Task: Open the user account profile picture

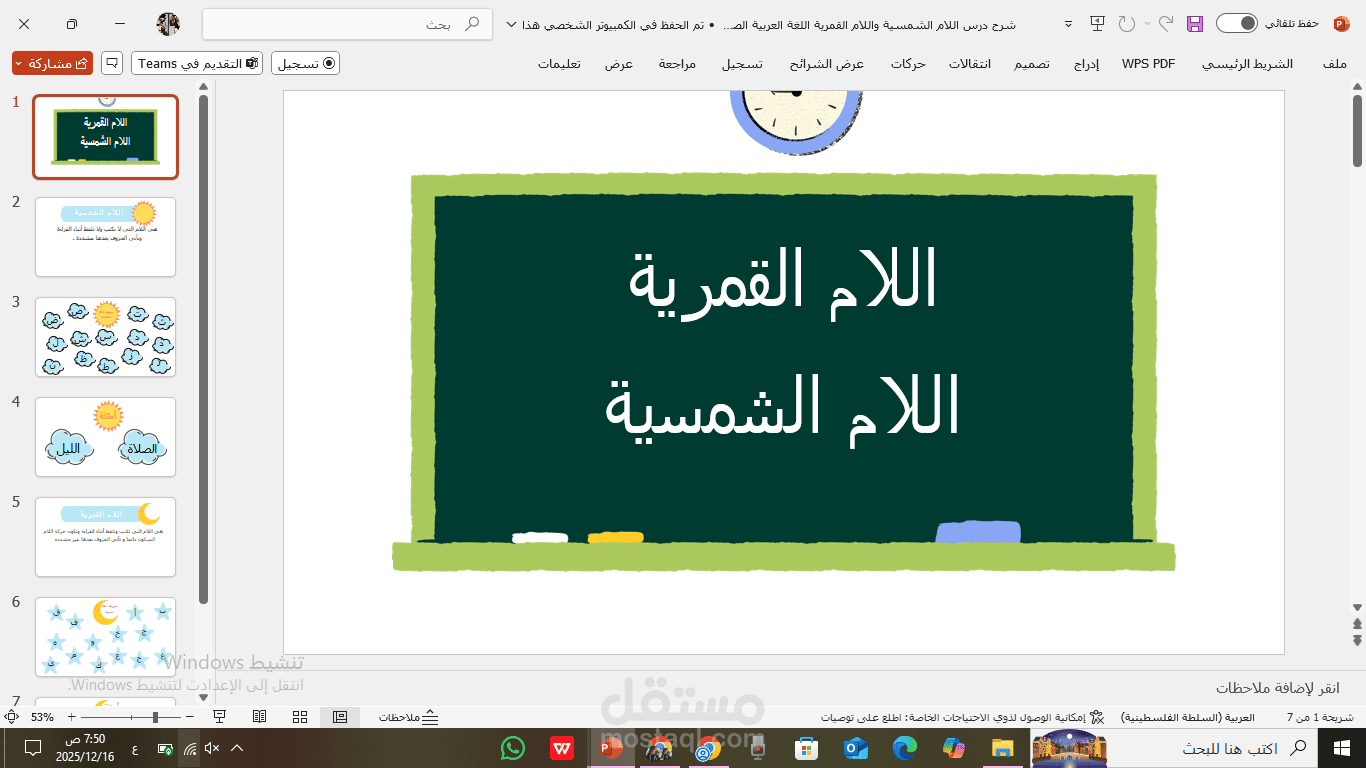Action: pos(169,23)
